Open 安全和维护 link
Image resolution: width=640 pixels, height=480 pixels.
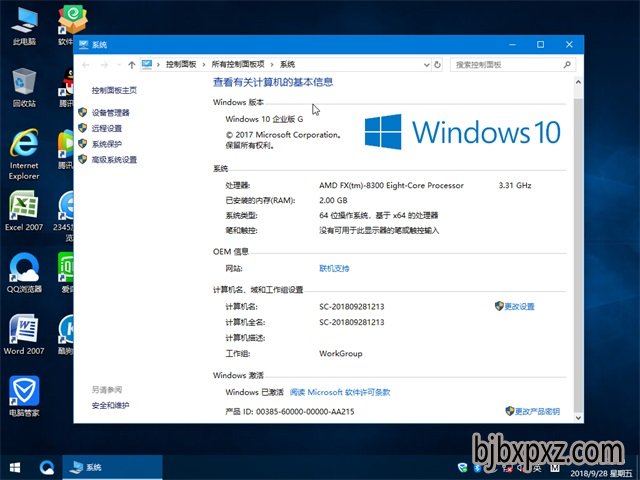(110, 405)
